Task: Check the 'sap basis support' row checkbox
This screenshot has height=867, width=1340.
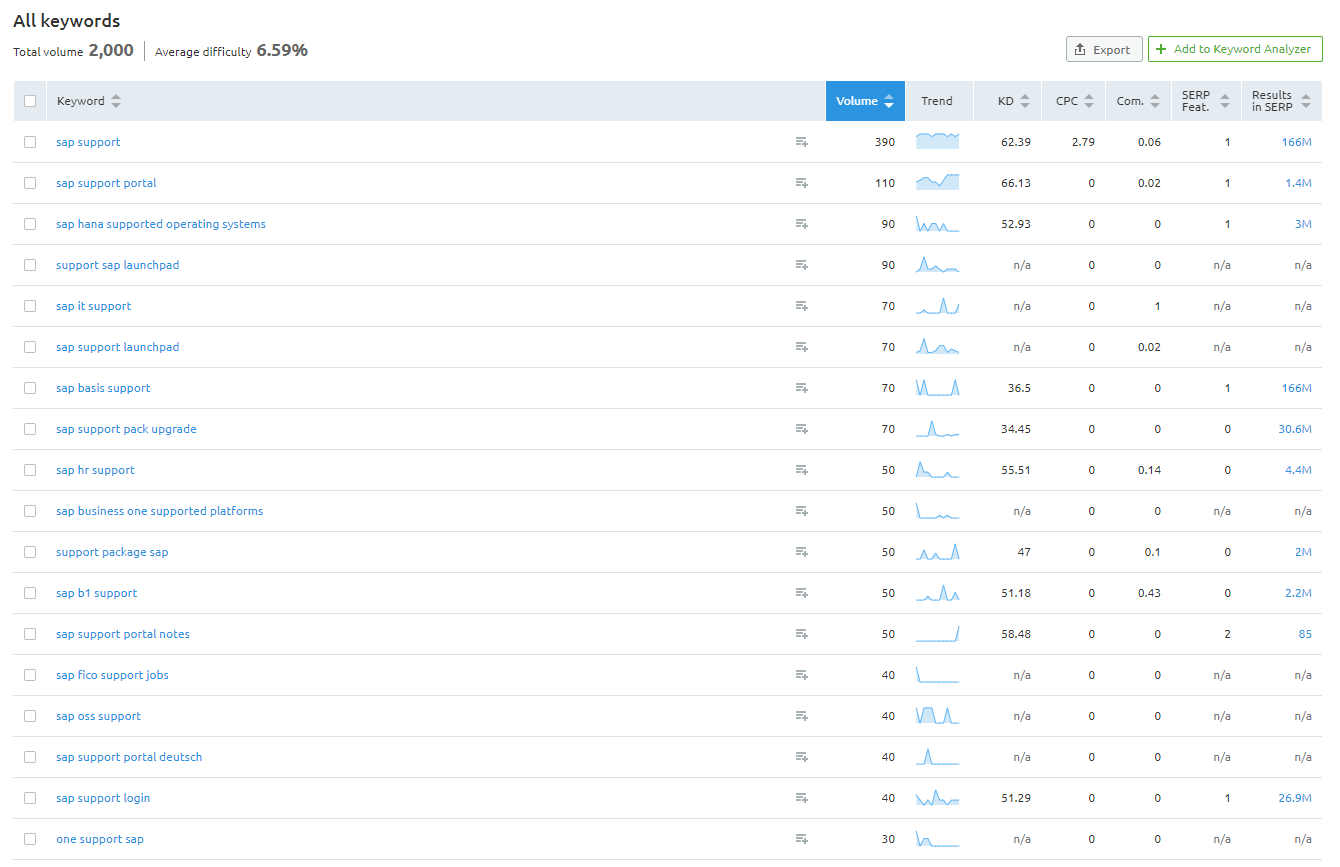Action: coord(30,388)
